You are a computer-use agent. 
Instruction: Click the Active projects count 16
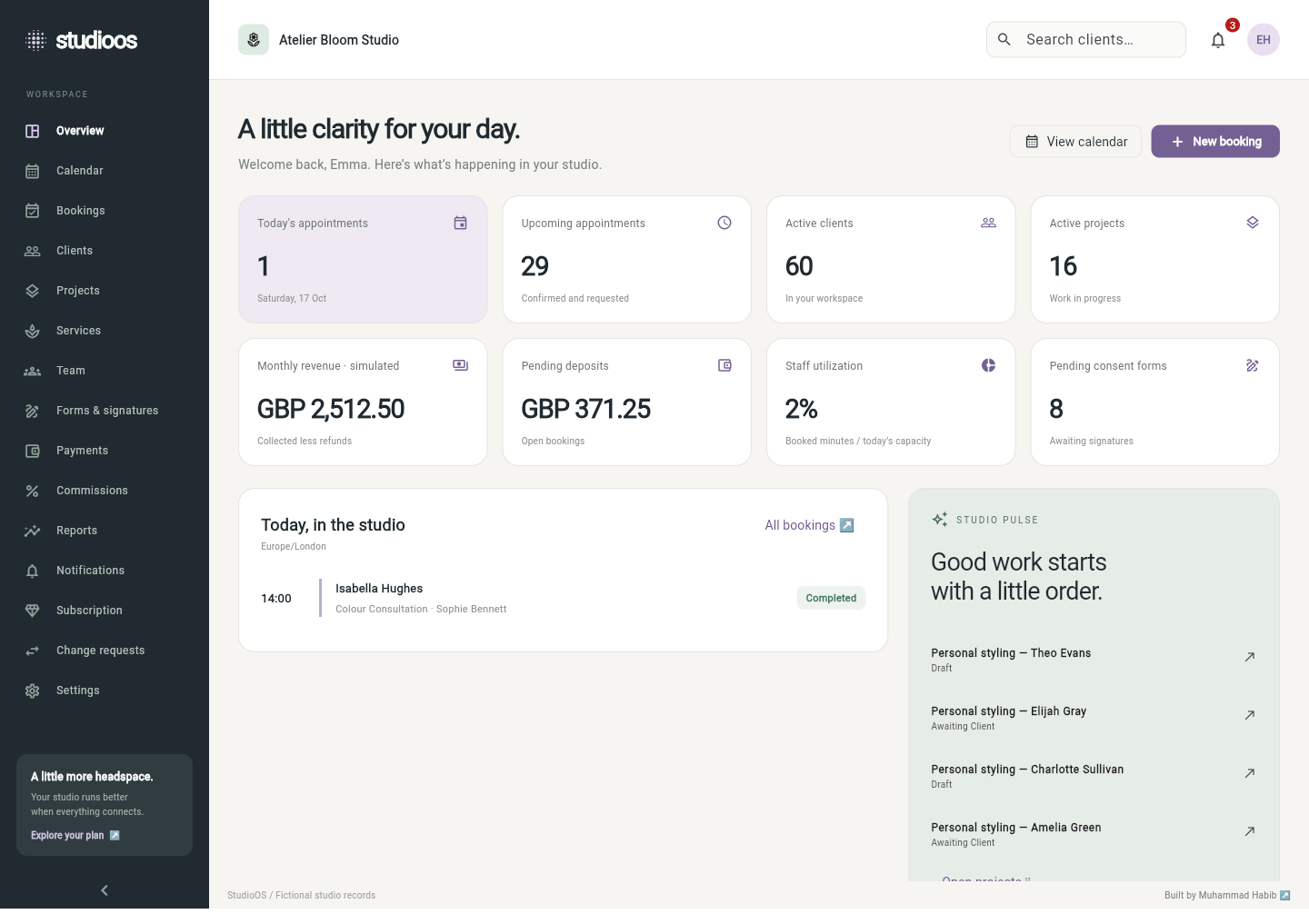[x=1064, y=266]
